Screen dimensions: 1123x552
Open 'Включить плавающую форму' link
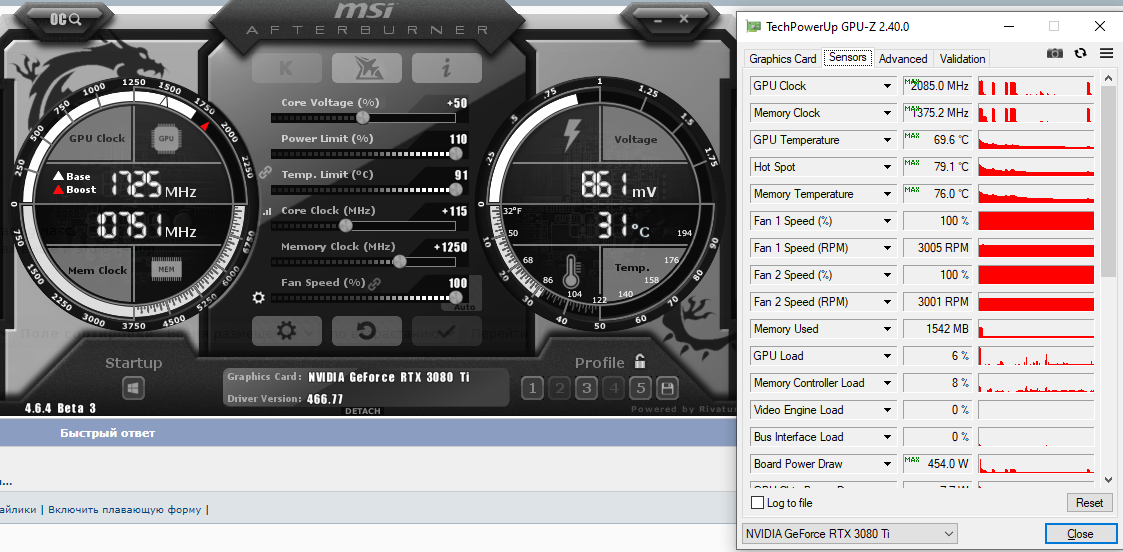tap(125, 510)
